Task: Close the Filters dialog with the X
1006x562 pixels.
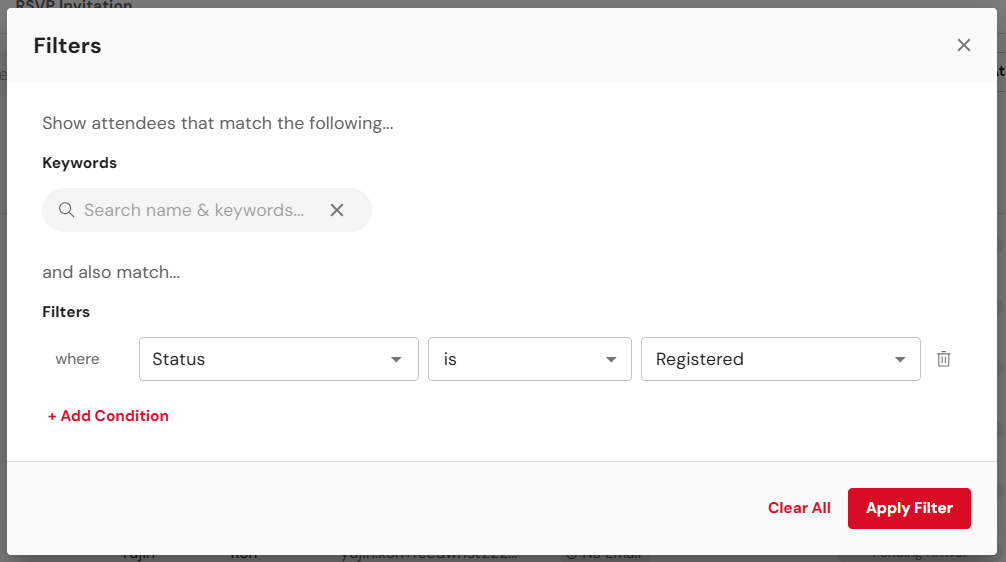Action: tap(964, 45)
